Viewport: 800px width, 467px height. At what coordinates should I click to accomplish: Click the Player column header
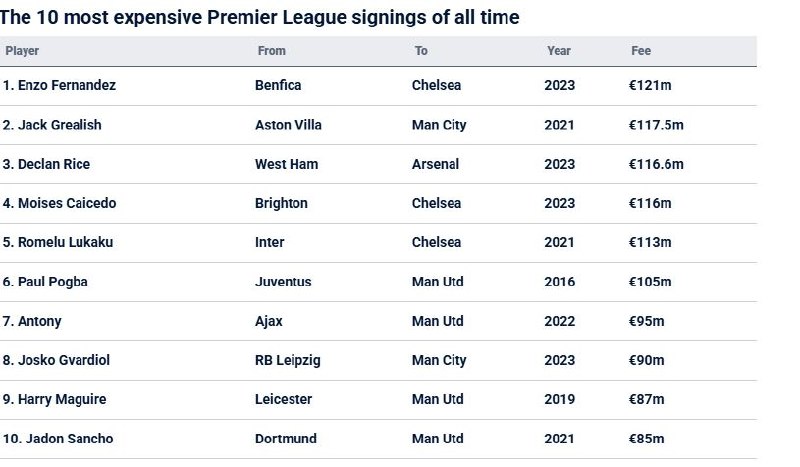click(22, 51)
